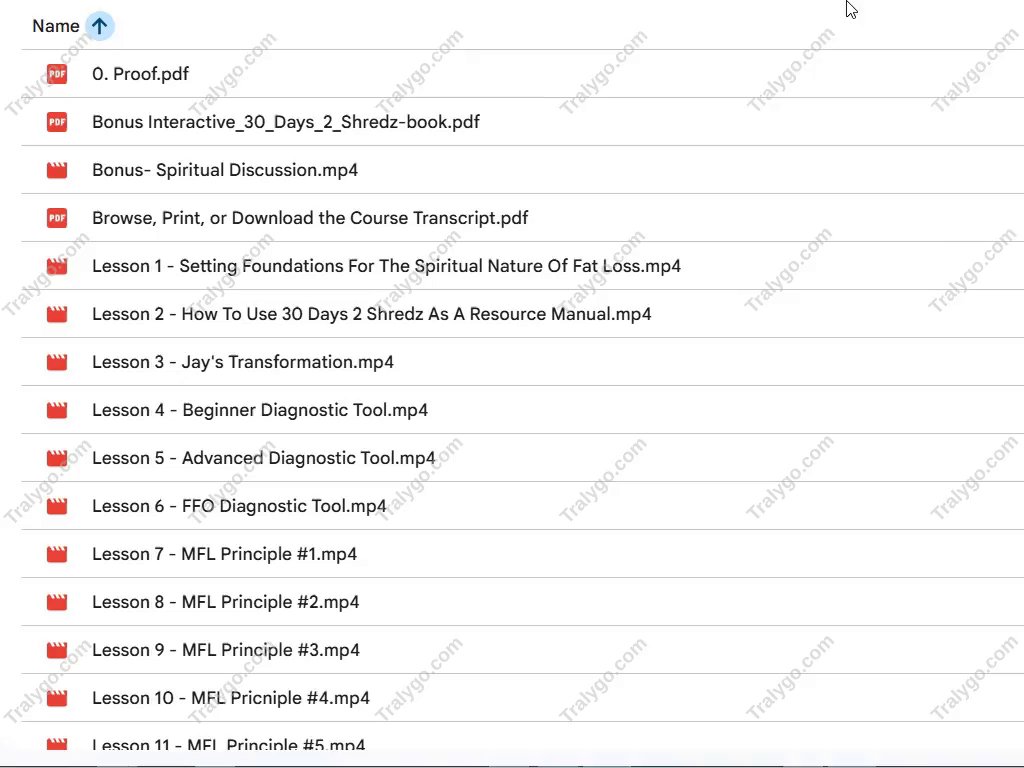The image size is (1024, 768).
Task: Click the video icon for Lesson 9
Action: [x=57, y=650]
